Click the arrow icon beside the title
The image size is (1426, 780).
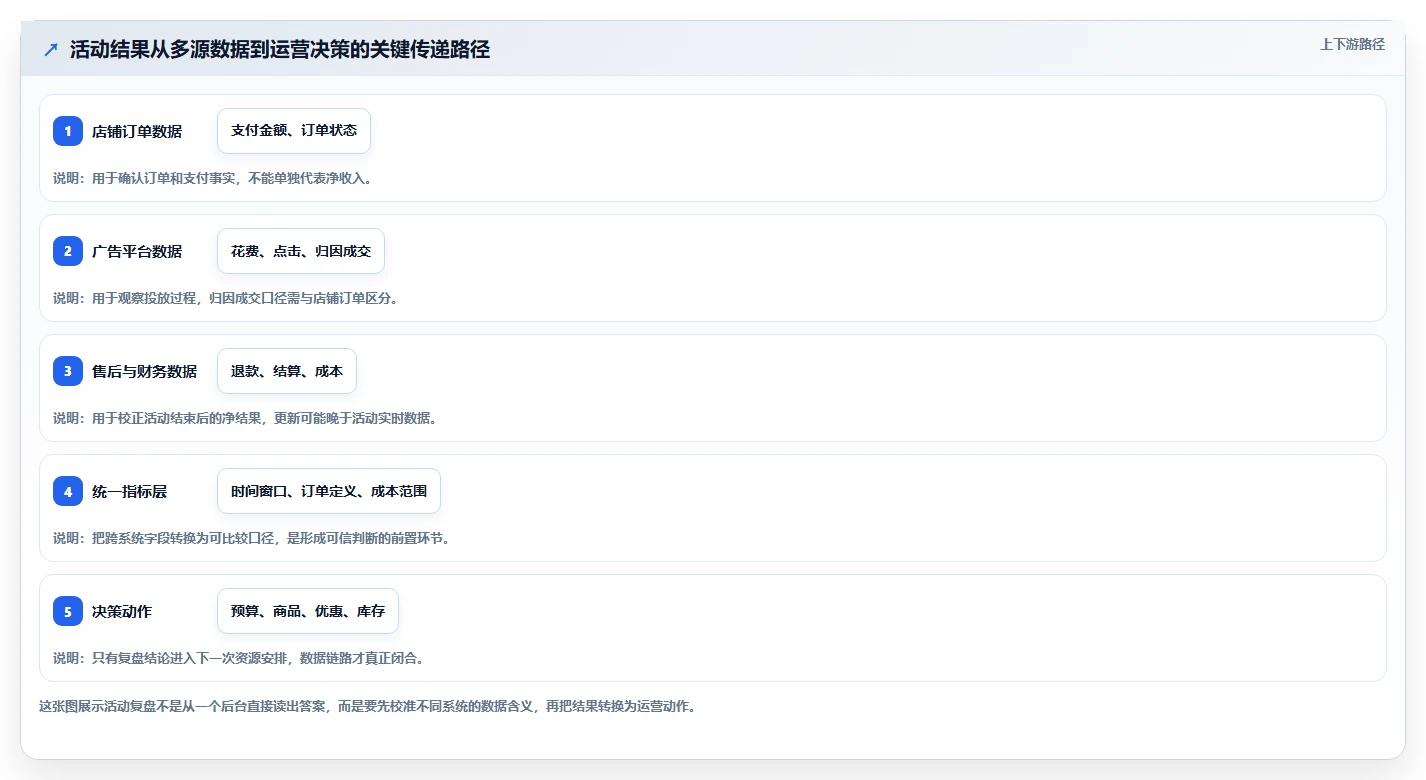tap(51, 50)
